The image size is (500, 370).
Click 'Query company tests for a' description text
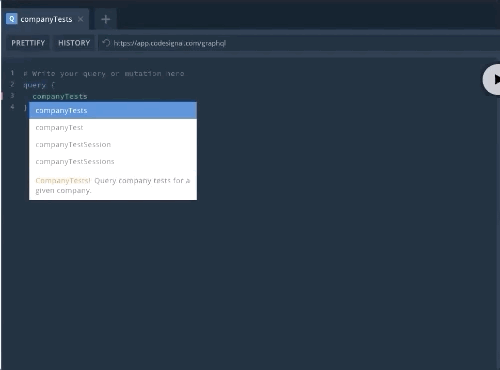click(x=142, y=180)
